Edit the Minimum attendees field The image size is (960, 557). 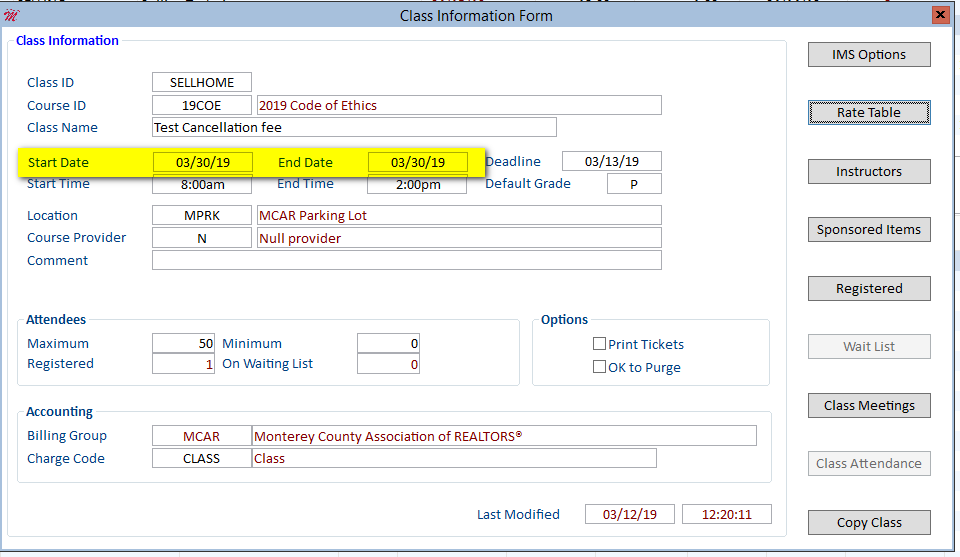point(388,343)
